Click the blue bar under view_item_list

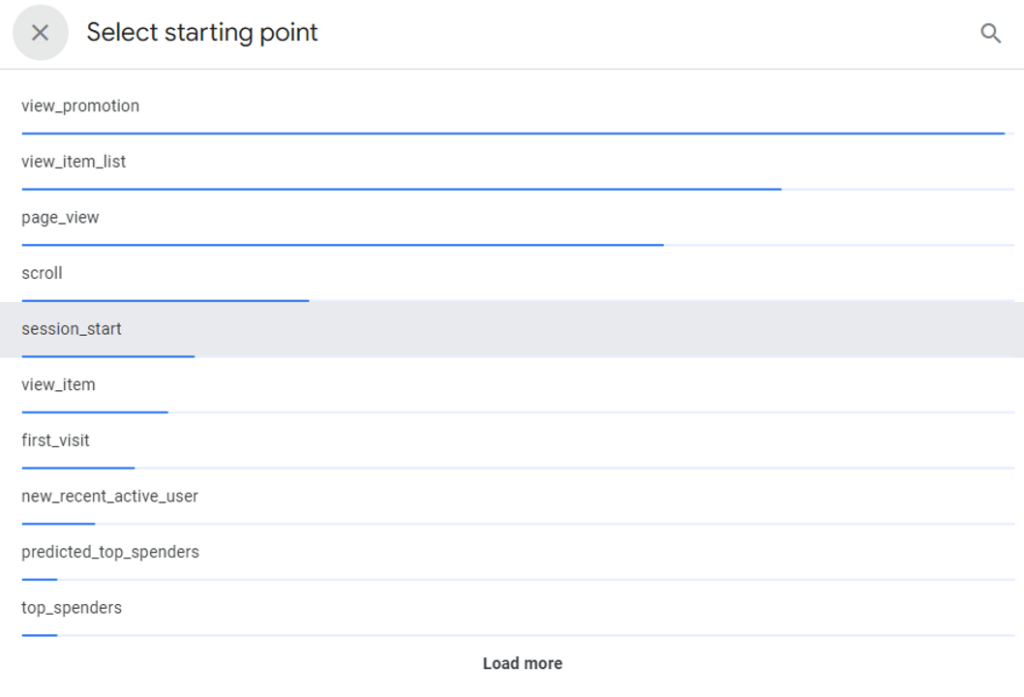(x=400, y=188)
